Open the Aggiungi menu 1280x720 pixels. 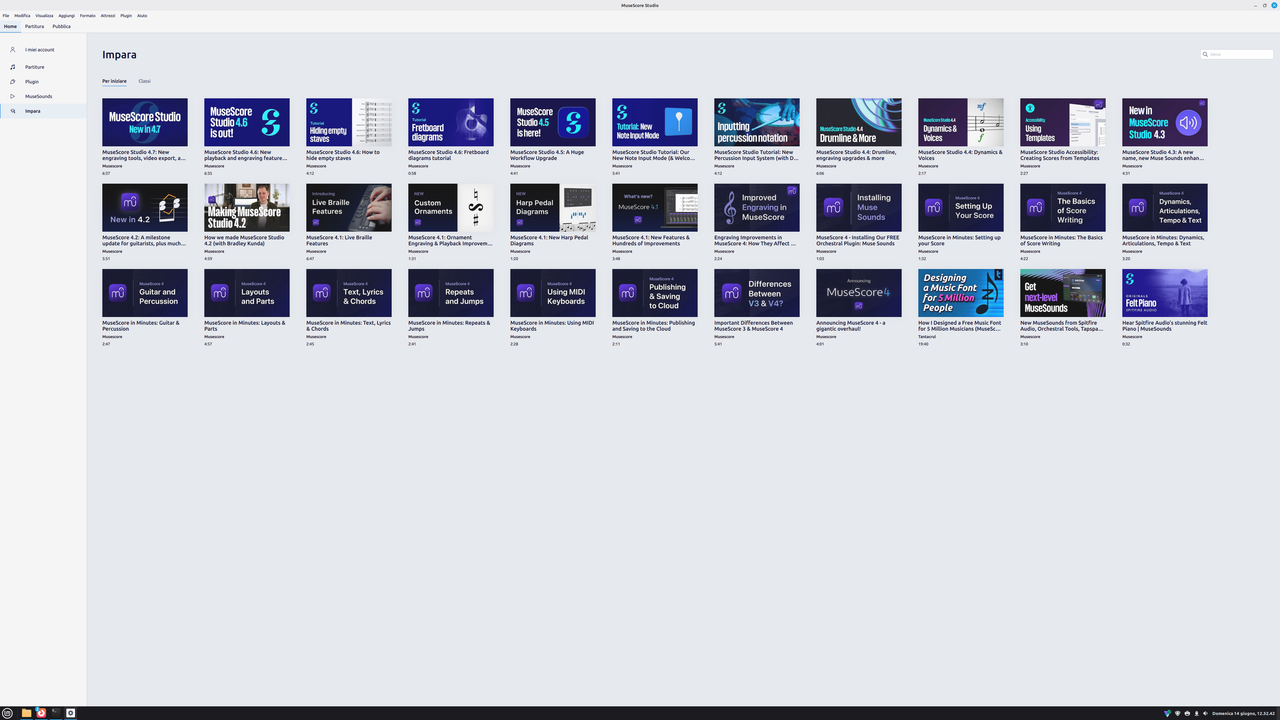coord(67,16)
